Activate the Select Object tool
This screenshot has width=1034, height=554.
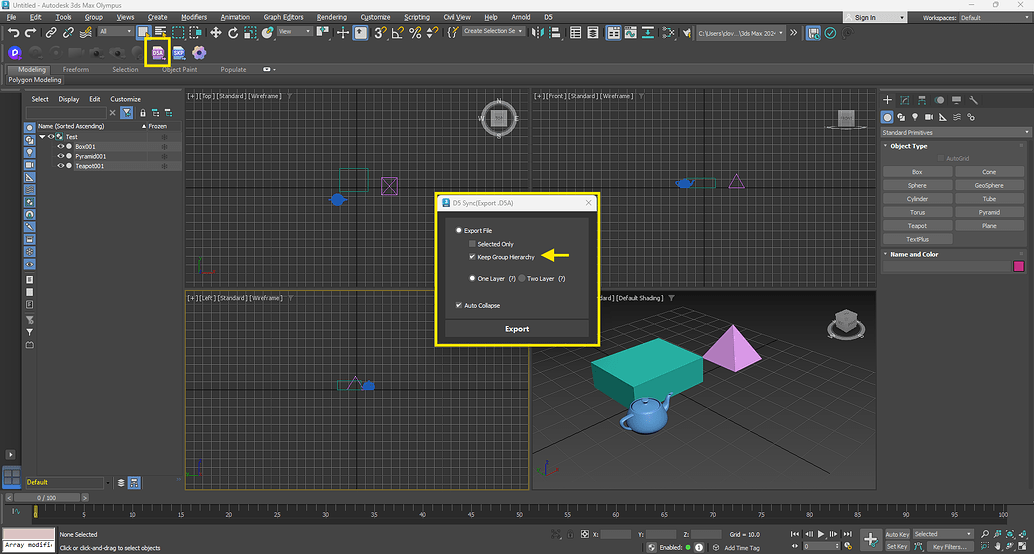point(143,32)
